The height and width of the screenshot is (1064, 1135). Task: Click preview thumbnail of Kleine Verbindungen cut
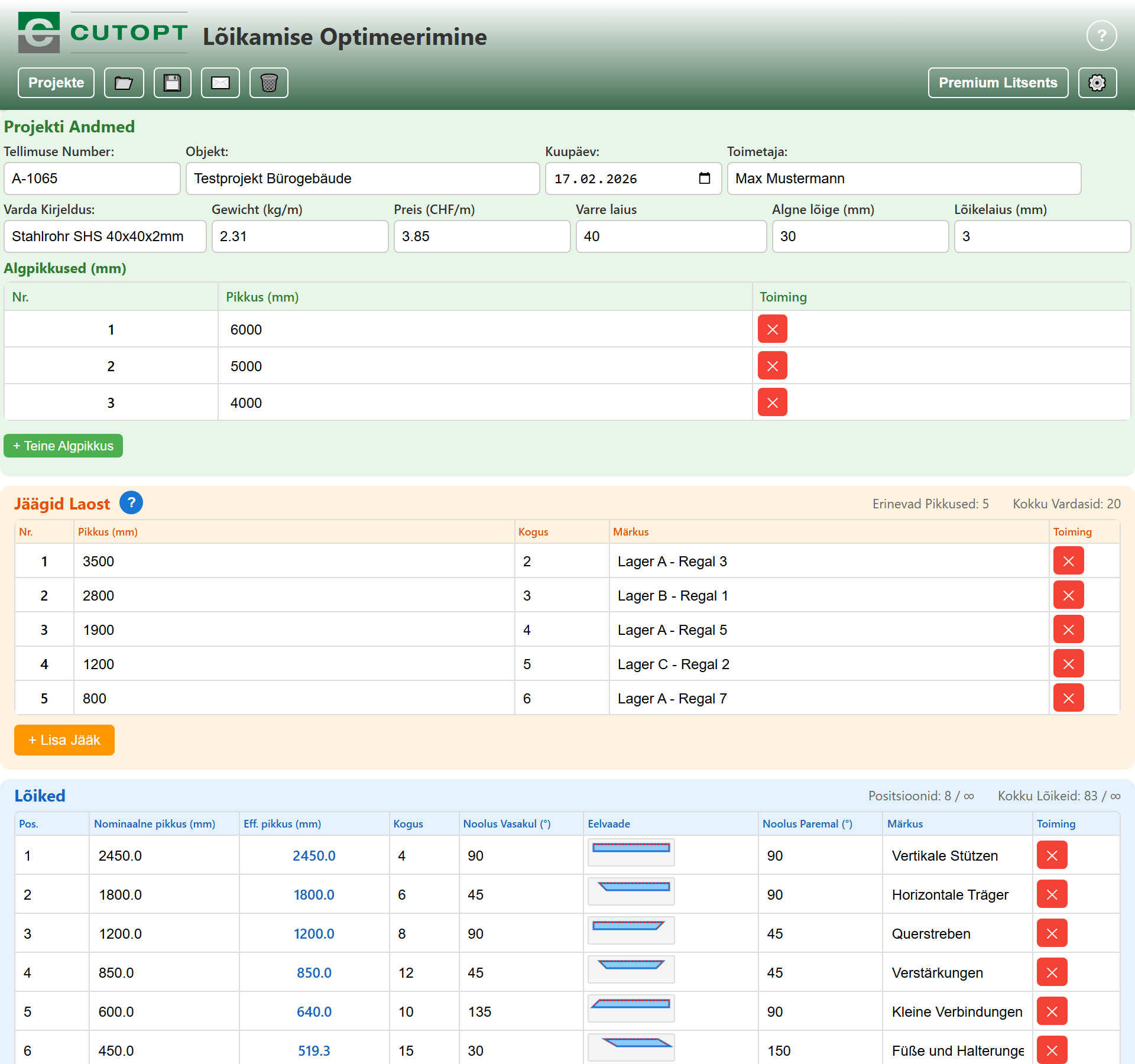[x=631, y=1008]
